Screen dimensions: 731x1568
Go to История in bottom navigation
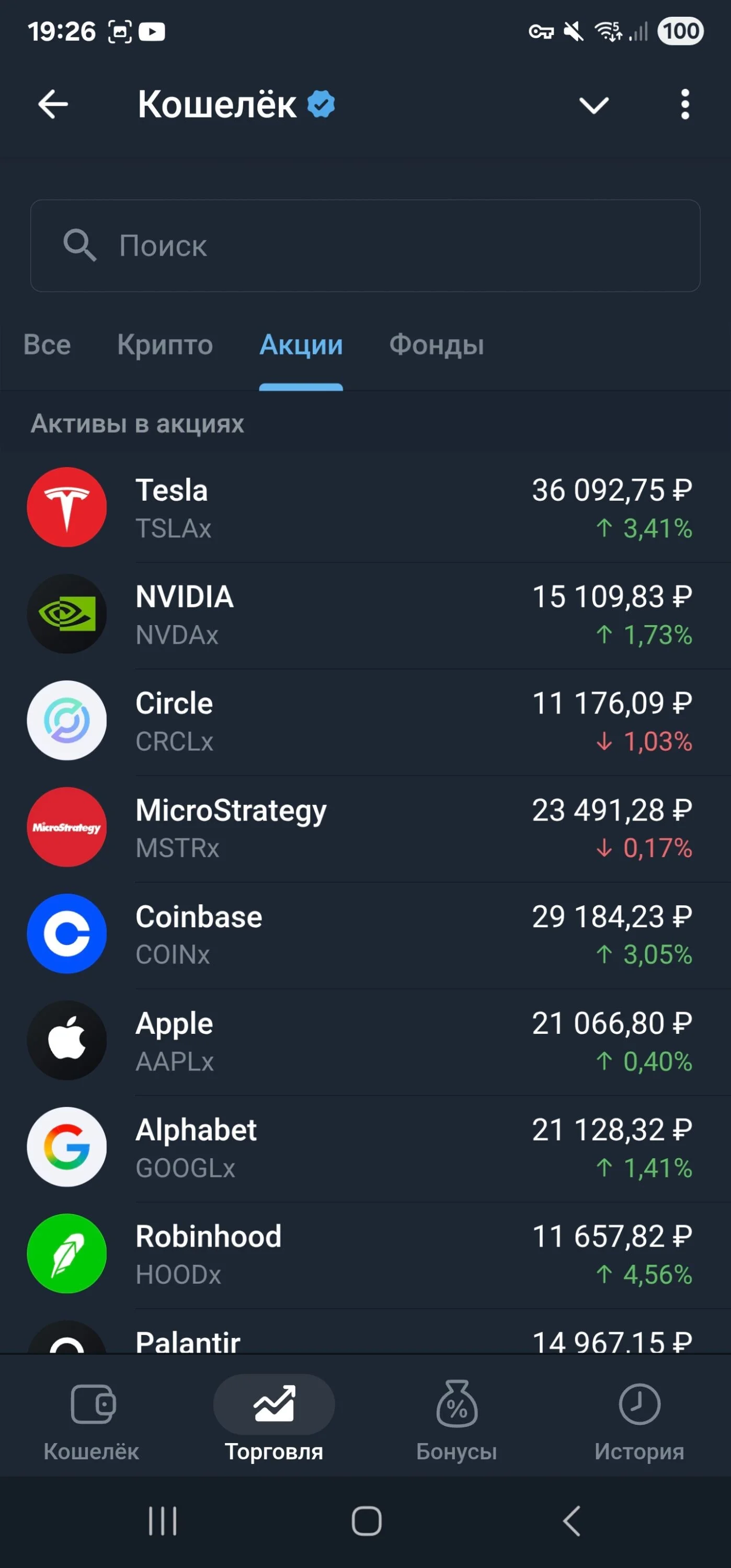[639, 1420]
